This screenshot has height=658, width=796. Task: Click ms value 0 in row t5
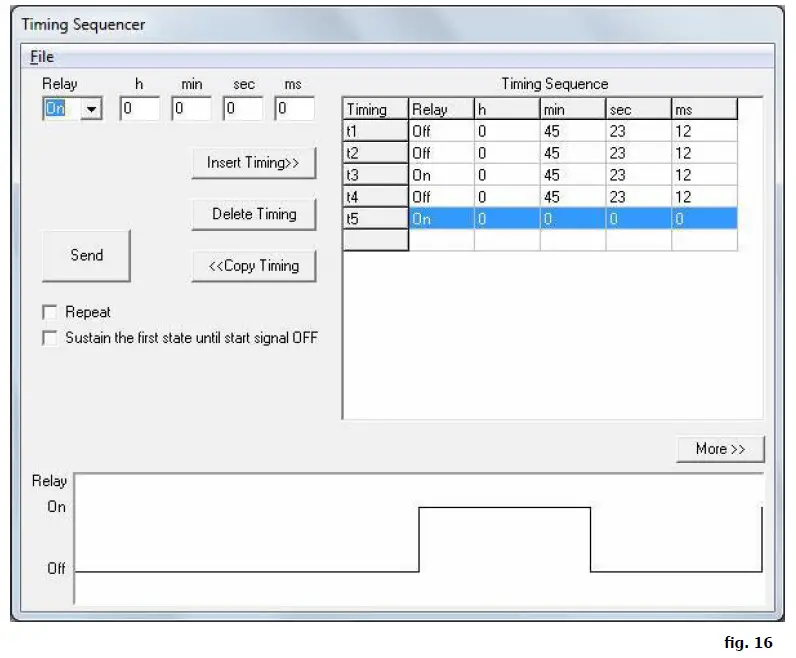coord(705,219)
